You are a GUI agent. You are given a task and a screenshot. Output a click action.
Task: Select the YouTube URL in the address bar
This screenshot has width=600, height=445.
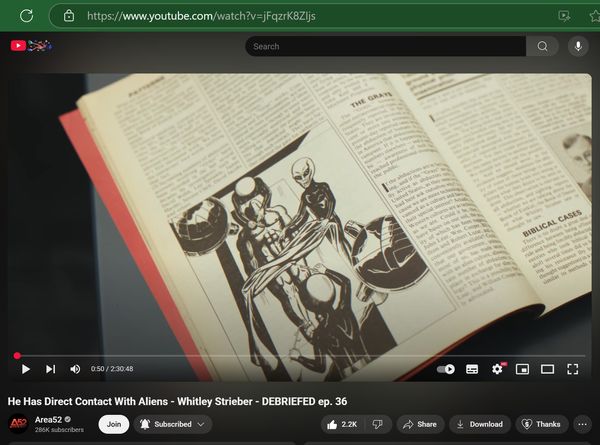coord(201,16)
